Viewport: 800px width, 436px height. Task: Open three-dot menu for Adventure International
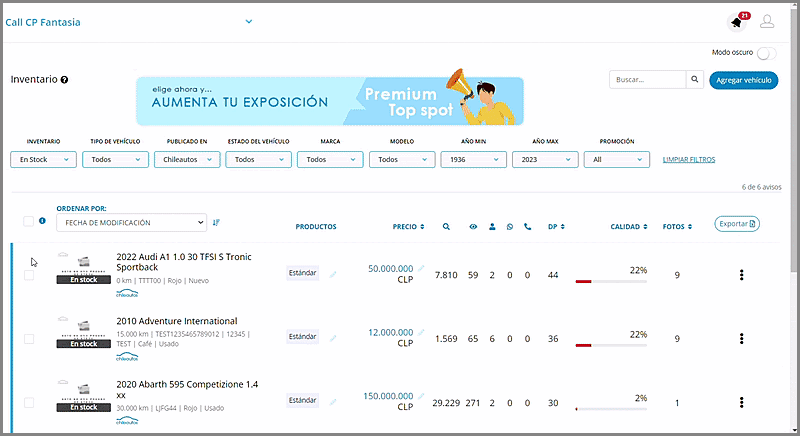click(741, 339)
